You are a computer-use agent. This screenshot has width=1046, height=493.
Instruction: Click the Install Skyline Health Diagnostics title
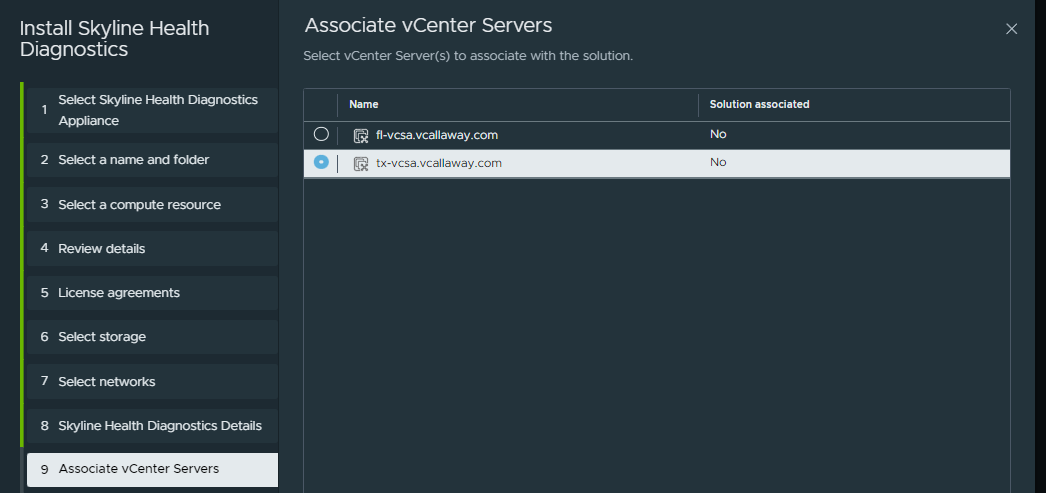point(114,39)
